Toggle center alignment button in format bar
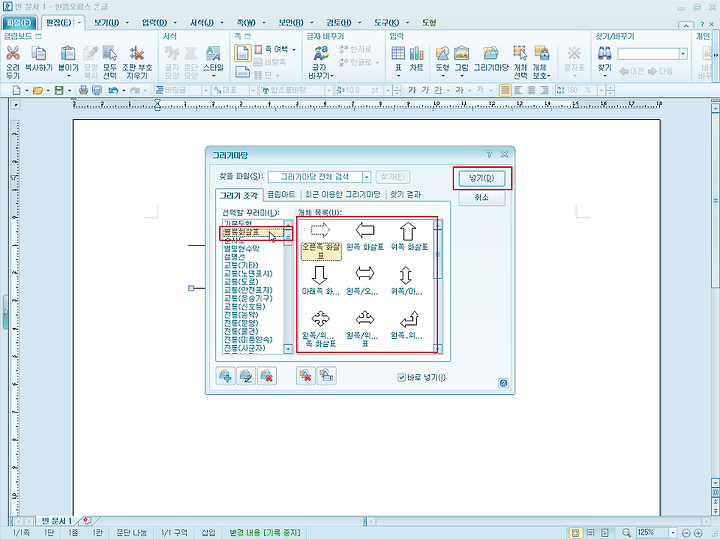 pyautogui.click(x=531, y=90)
